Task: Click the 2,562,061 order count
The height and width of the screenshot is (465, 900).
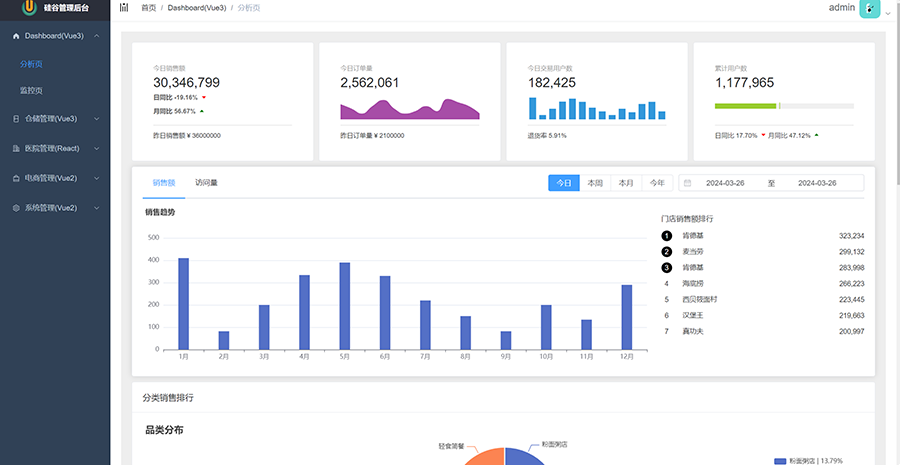Action: point(370,83)
